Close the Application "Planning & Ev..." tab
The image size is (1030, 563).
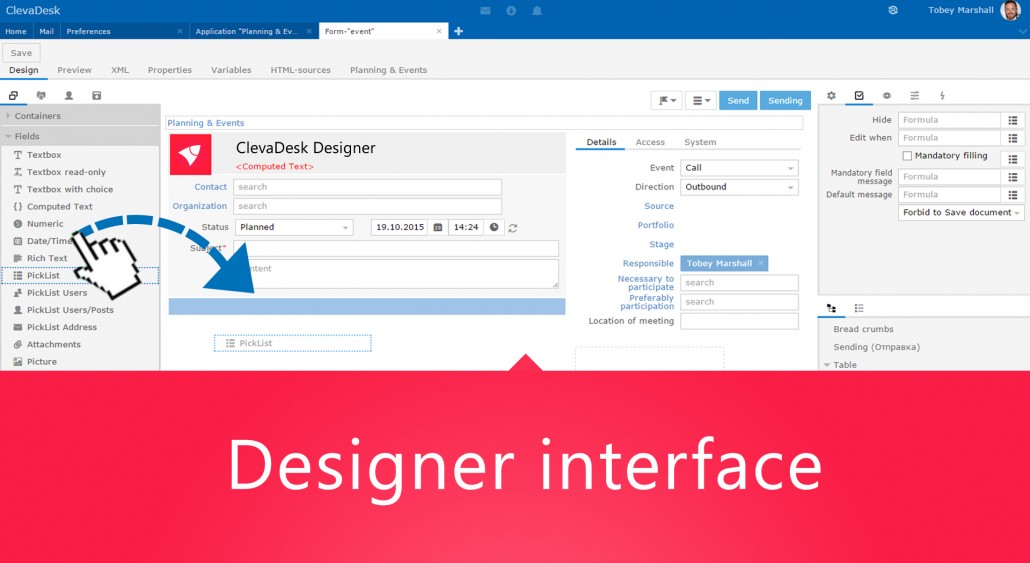click(x=309, y=31)
